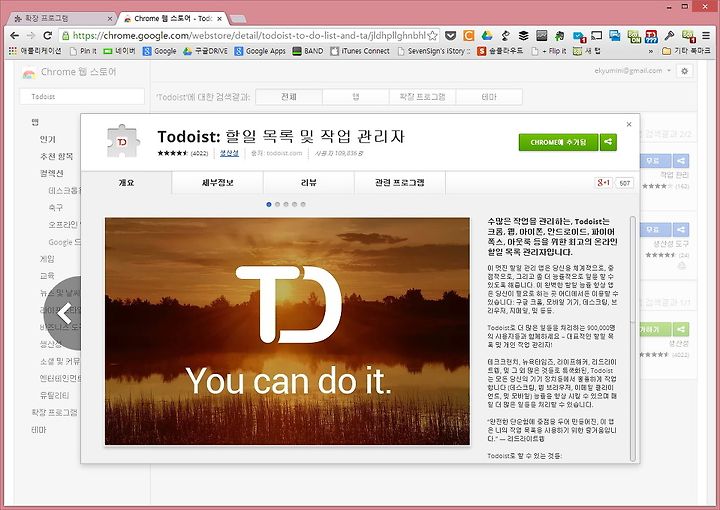This screenshot has width=720, height=510.
Task: Filter results by 전체
Action: click(x=289, y=97)
